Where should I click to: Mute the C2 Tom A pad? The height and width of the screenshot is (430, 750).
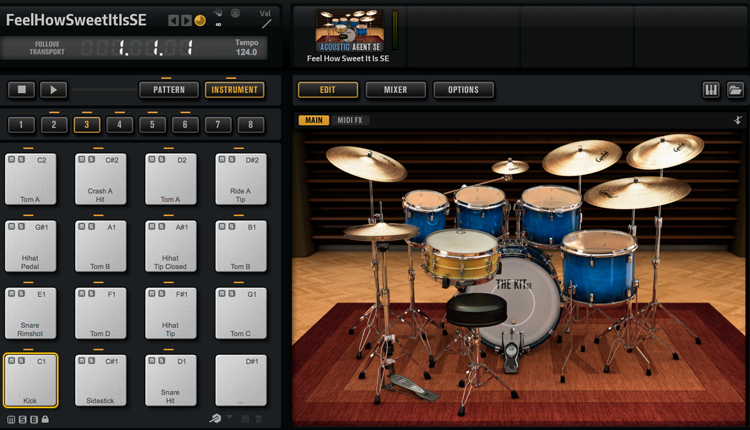[x=11, y=159]
